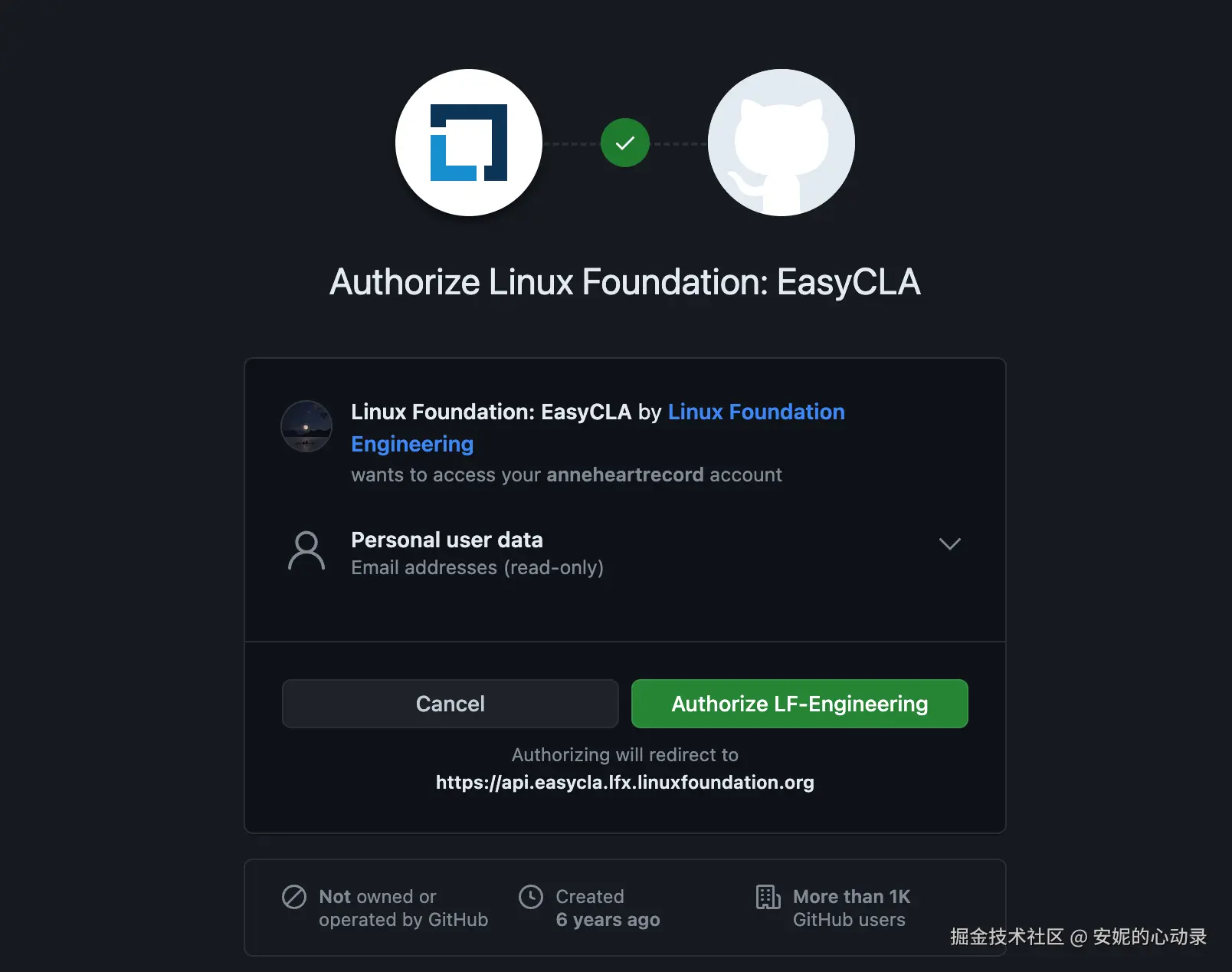Click the Personal user data heading
Viewport: 1232px width, 972px height.
pos(447,540)
